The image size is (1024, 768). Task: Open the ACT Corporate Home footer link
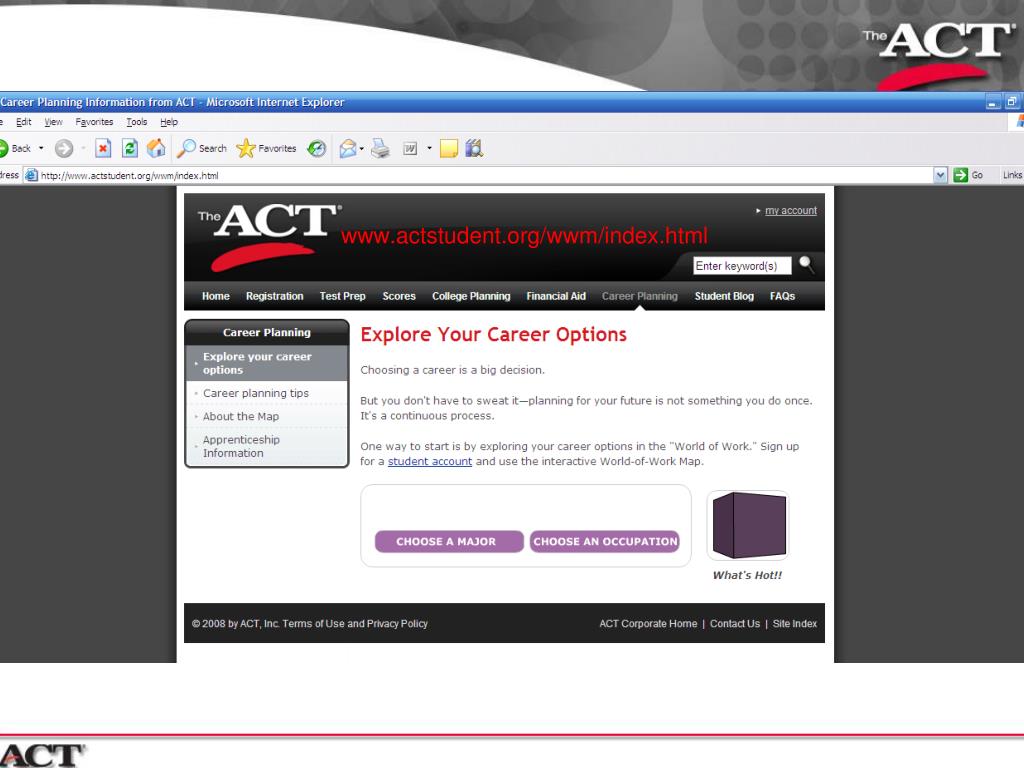[x=648, y=624]
